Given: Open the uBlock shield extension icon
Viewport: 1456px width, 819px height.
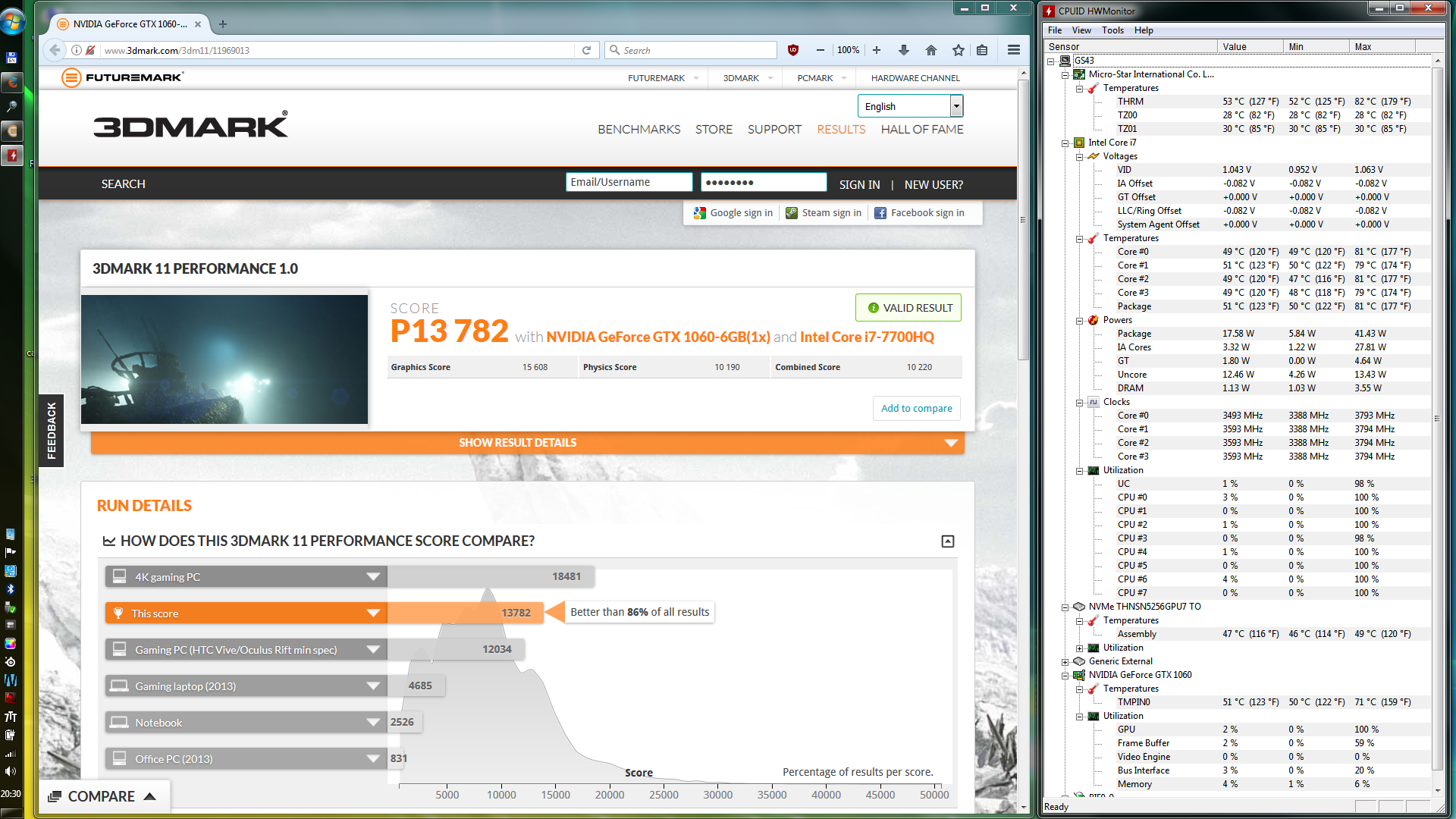Looking at the screenshot, I should click(793, 50).
